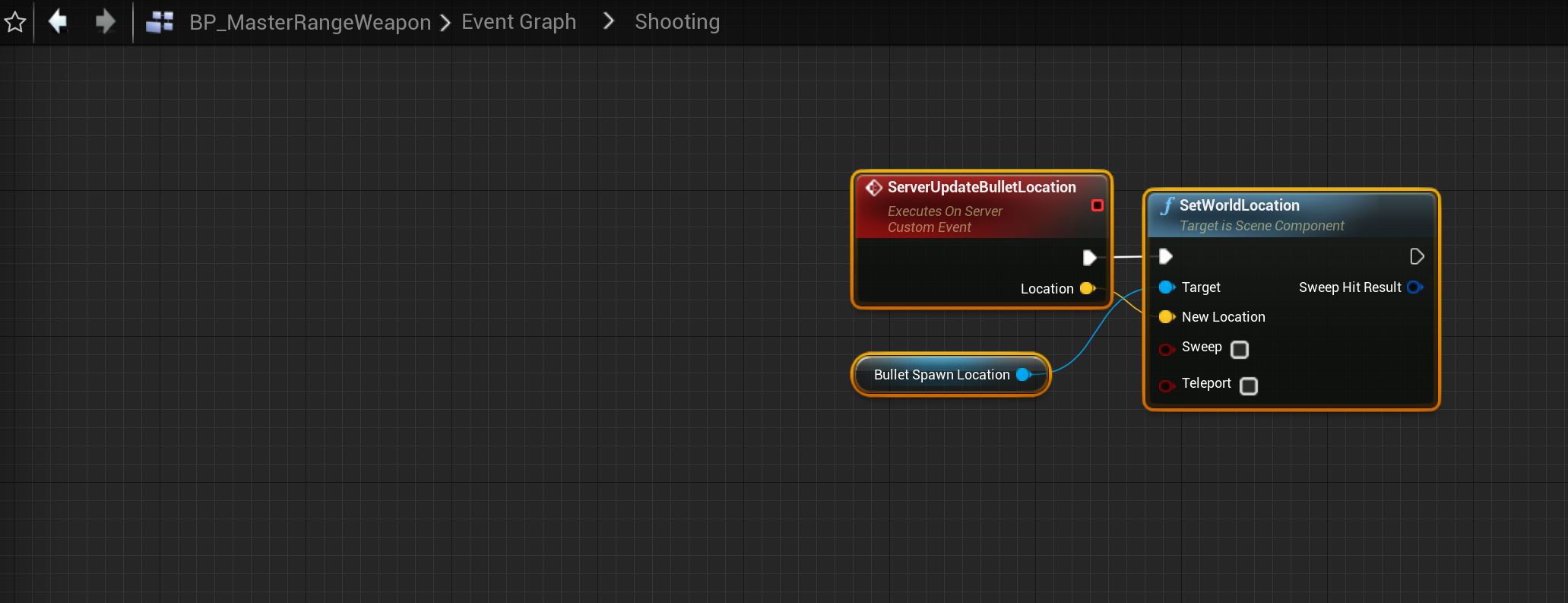Go back using the left arrow
This screenshot has width=1568, height=603.
(58, 21)
